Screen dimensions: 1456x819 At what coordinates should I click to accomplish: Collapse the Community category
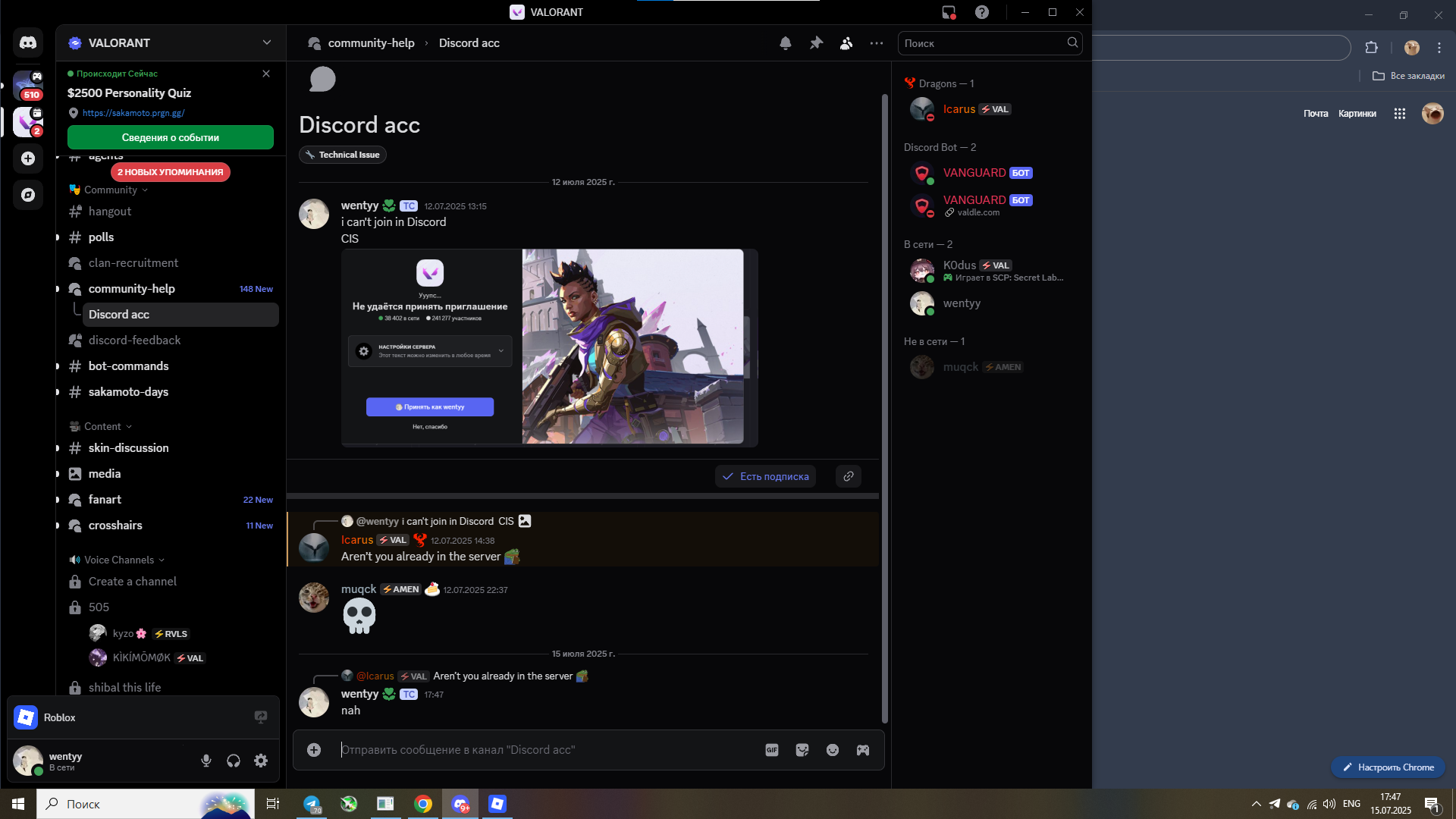click(108, 190)
